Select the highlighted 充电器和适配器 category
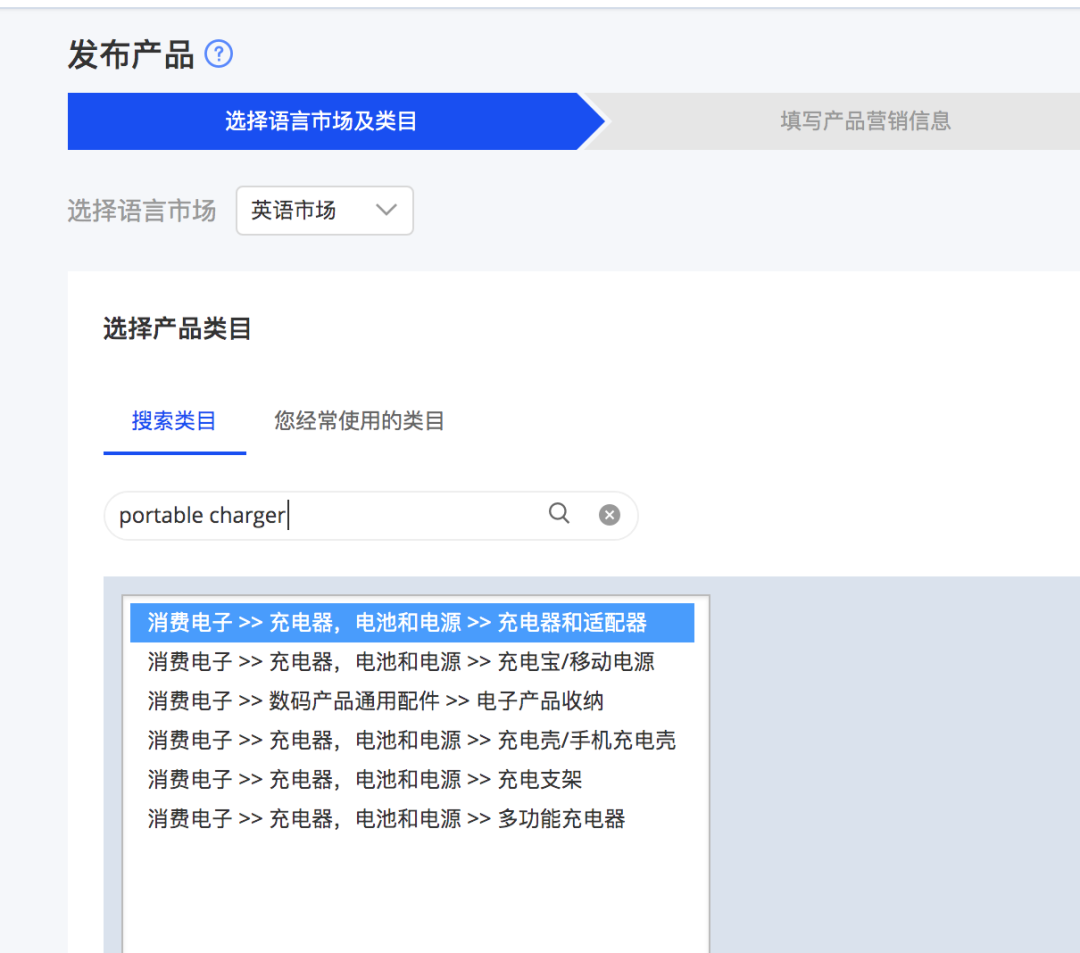 pyautogui.click(x=400, y=622)
